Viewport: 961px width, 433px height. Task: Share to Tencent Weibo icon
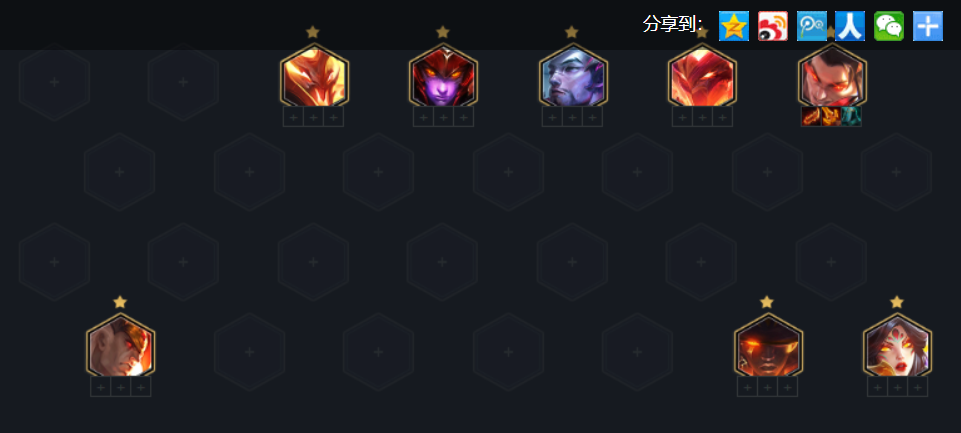pos(811,26)
